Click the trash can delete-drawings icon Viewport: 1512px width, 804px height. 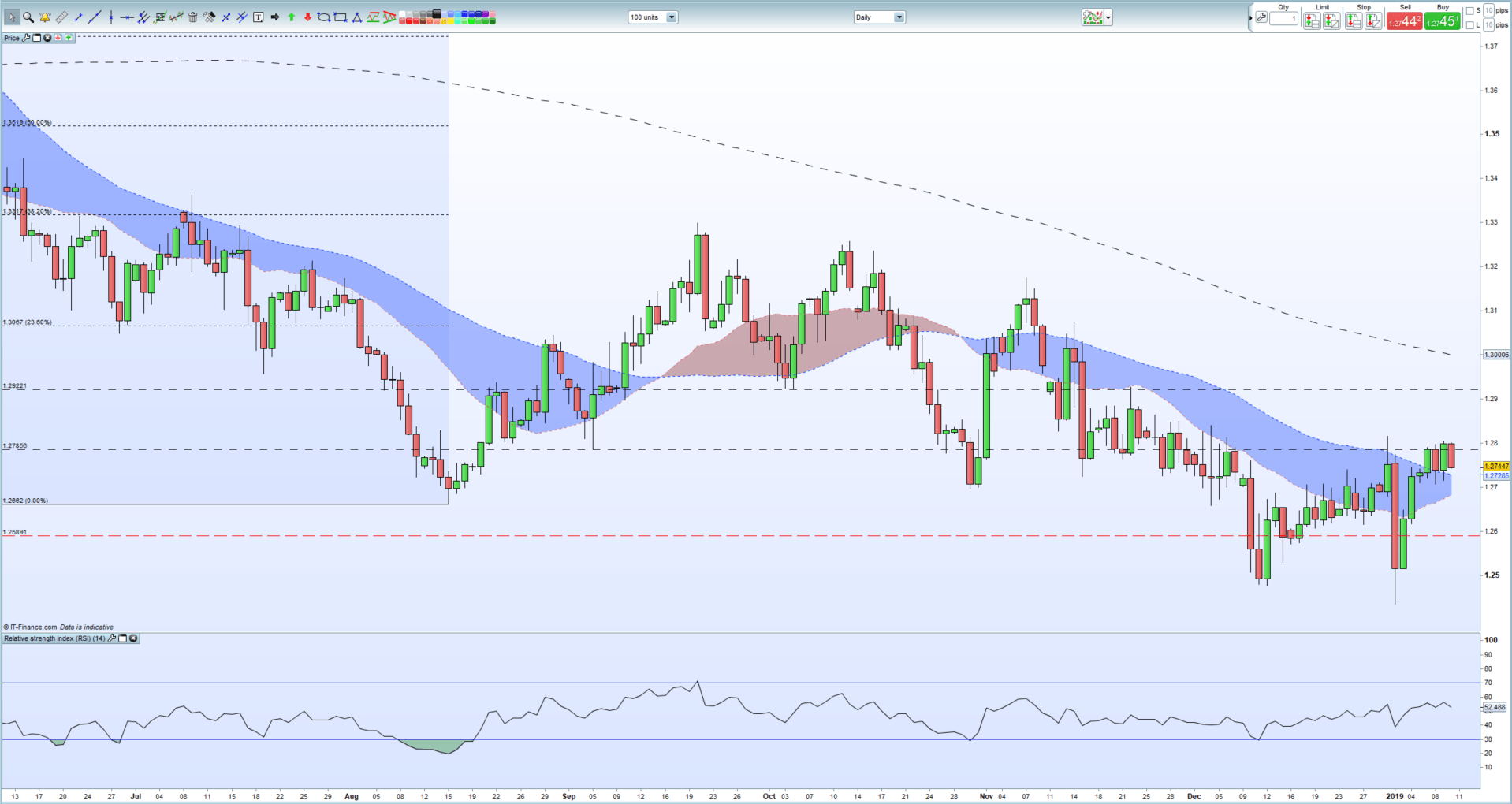coord(192,17)
